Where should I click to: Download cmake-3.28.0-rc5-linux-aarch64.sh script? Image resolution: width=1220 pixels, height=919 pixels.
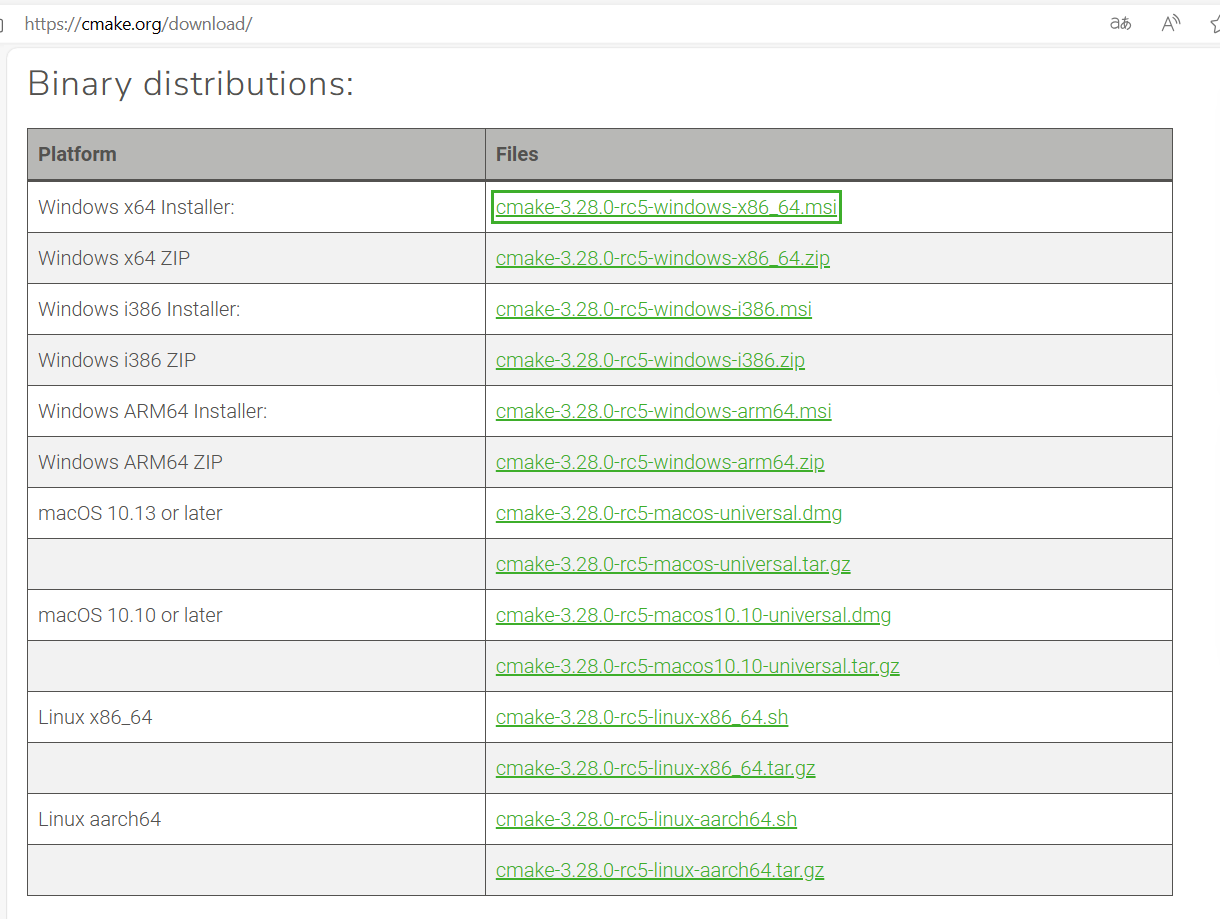coord(646,819)
